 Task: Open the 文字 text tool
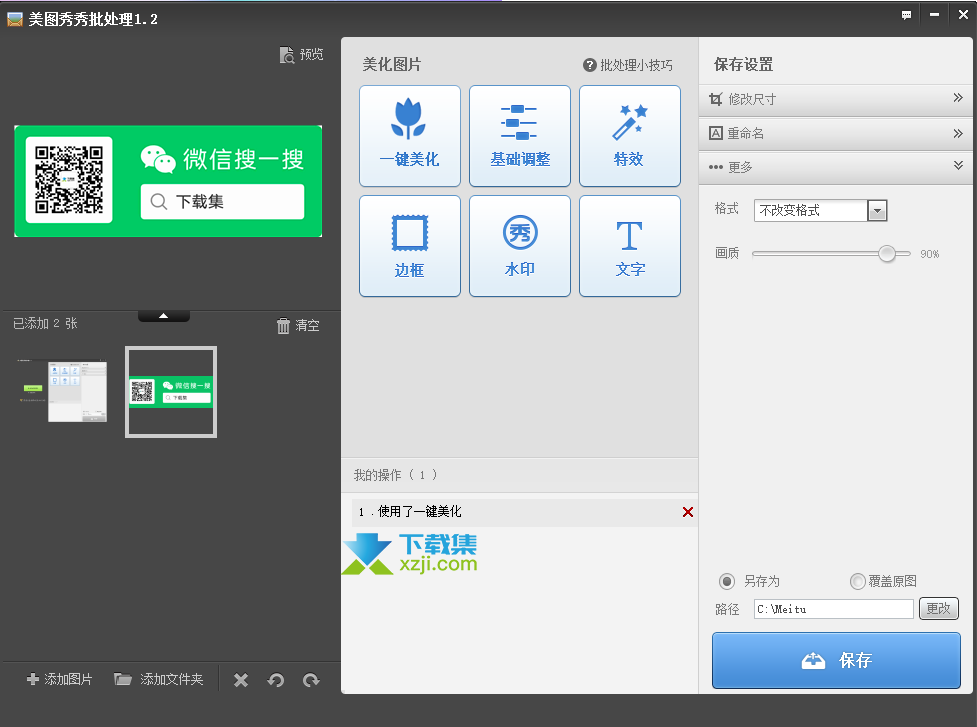(629, 246)
